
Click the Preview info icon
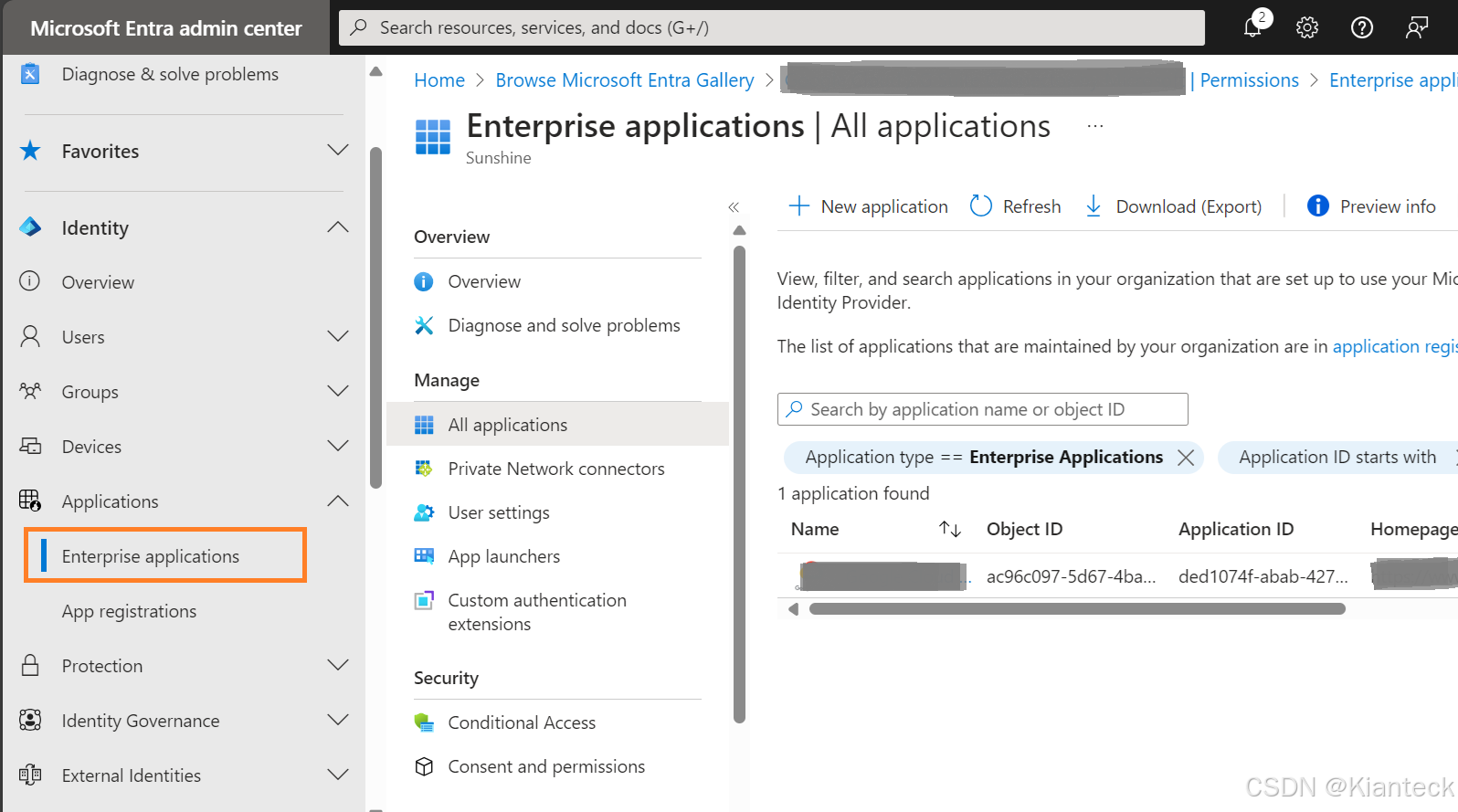pos(1317,206)
